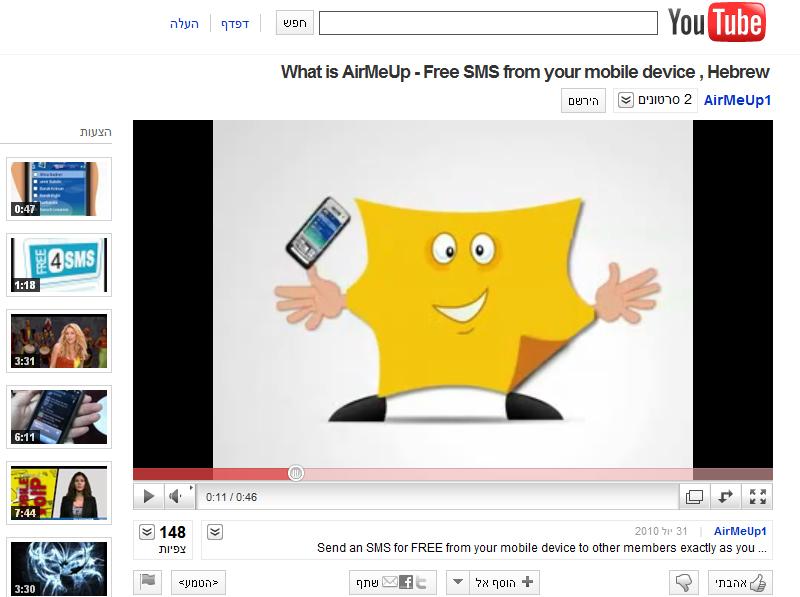The width and height of the screenshot is (800, 597).
Task: Click the search input field
Action: 488,23
